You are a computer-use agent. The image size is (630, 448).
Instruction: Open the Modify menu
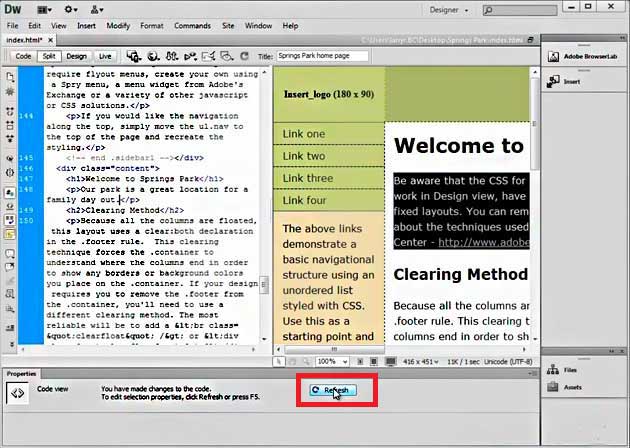118,26
